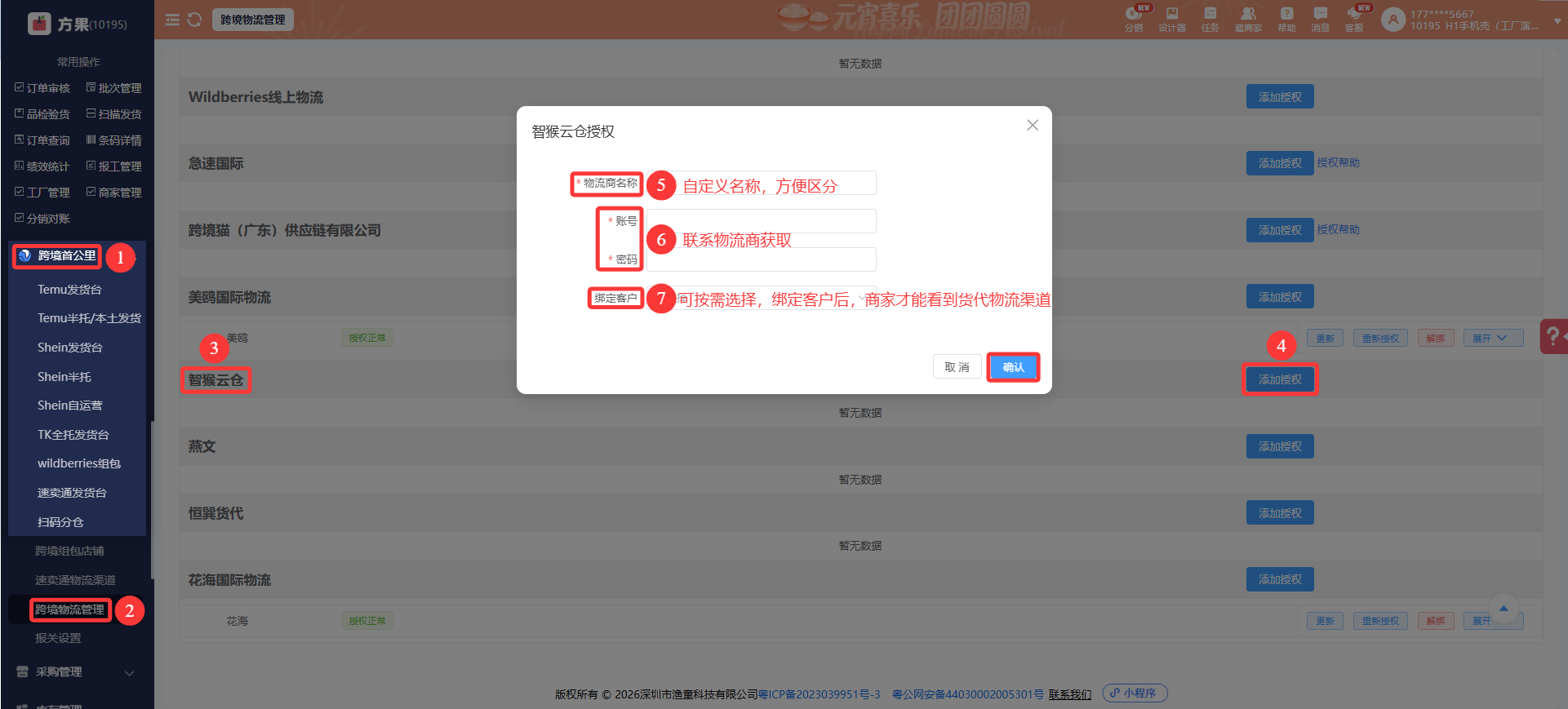Click 取消 in the authorization dialog
This screenshot has height=709, width=1568.
957,367
